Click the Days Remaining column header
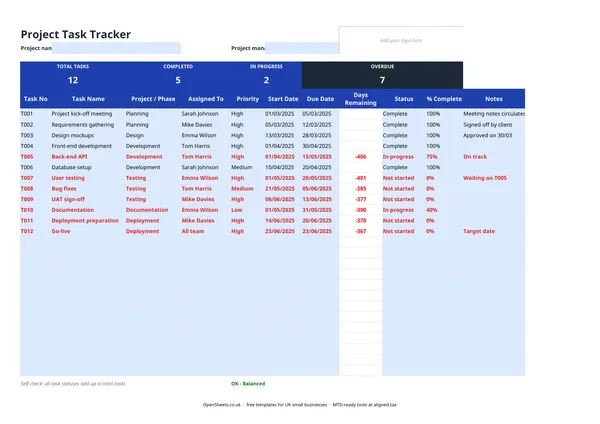This screenshot has width=600, height=424. tap(360, 99)
